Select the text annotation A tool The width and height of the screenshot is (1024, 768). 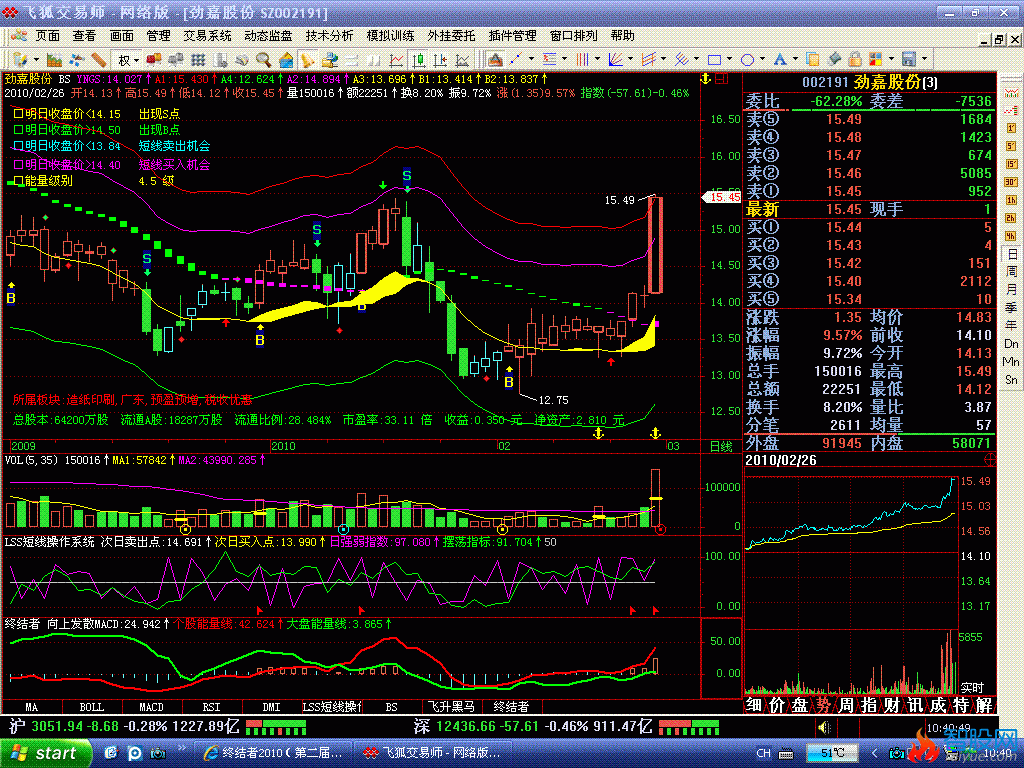coord(780,60)
